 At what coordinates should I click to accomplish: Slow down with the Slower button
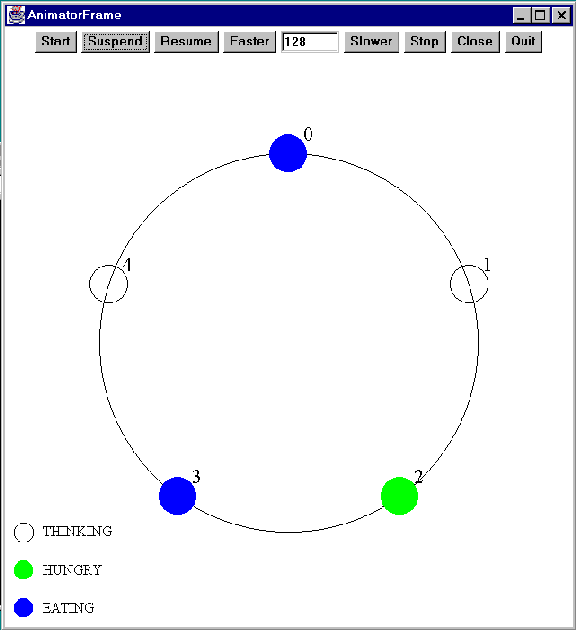point(371,42)
